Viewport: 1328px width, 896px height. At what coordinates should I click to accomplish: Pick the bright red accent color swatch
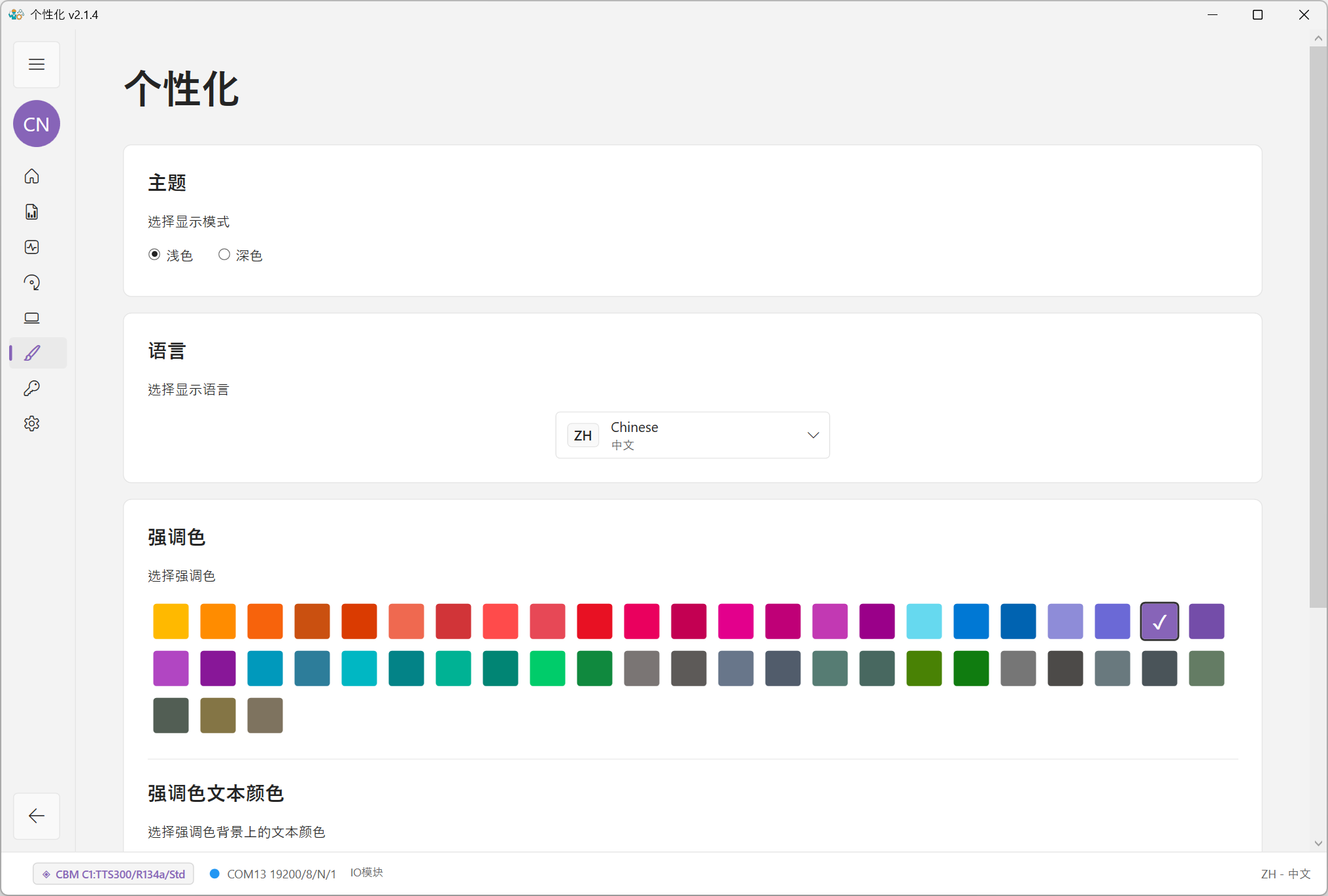pos(594,621)
